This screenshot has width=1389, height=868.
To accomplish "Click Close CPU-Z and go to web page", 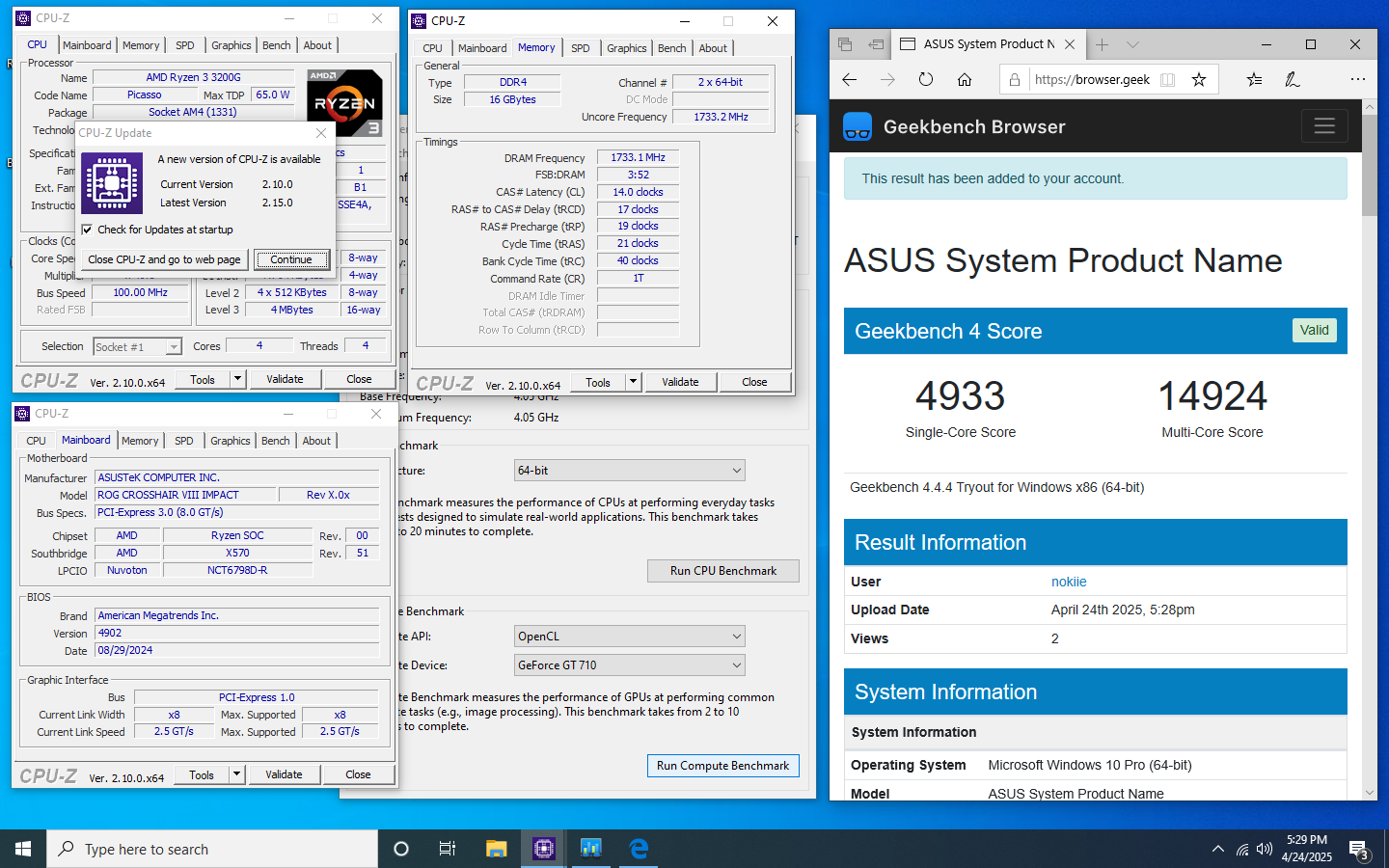I will (164, 259).
